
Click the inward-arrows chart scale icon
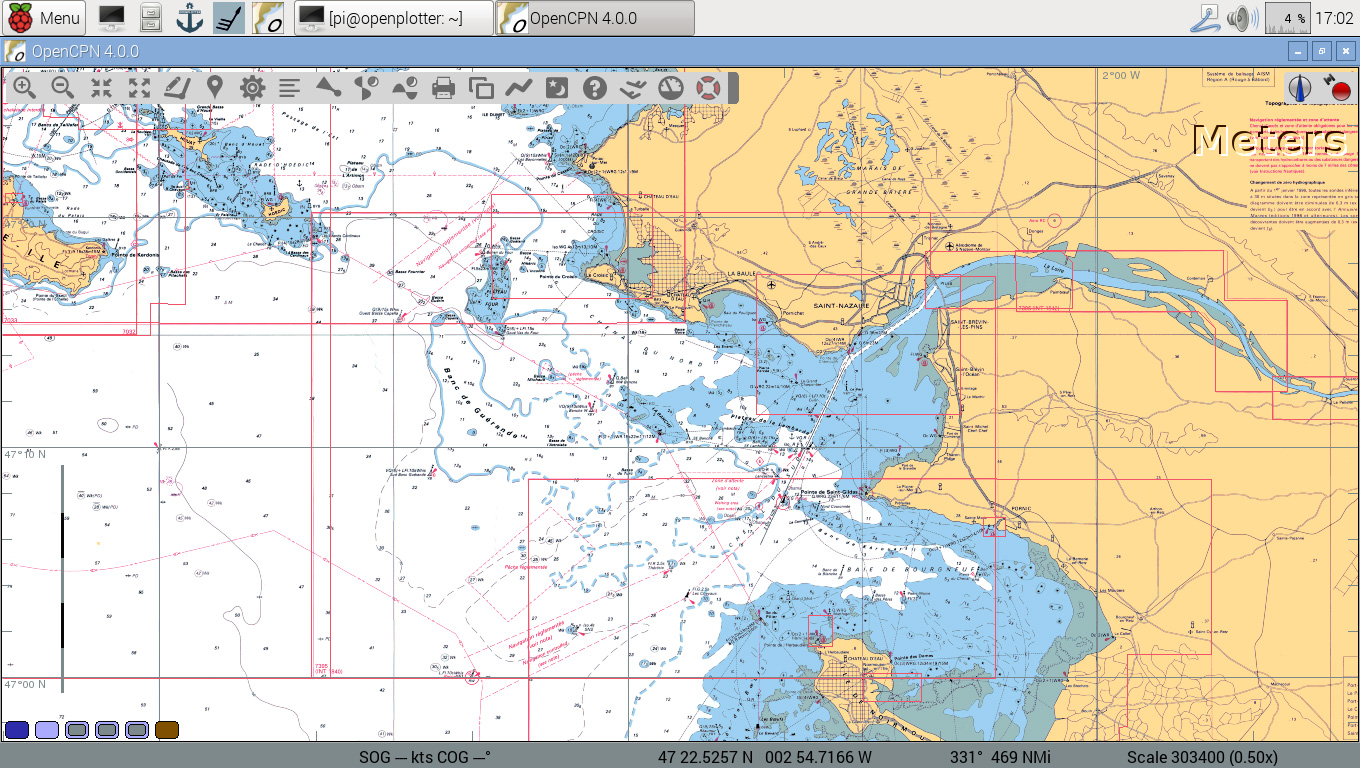coord(101,88)
